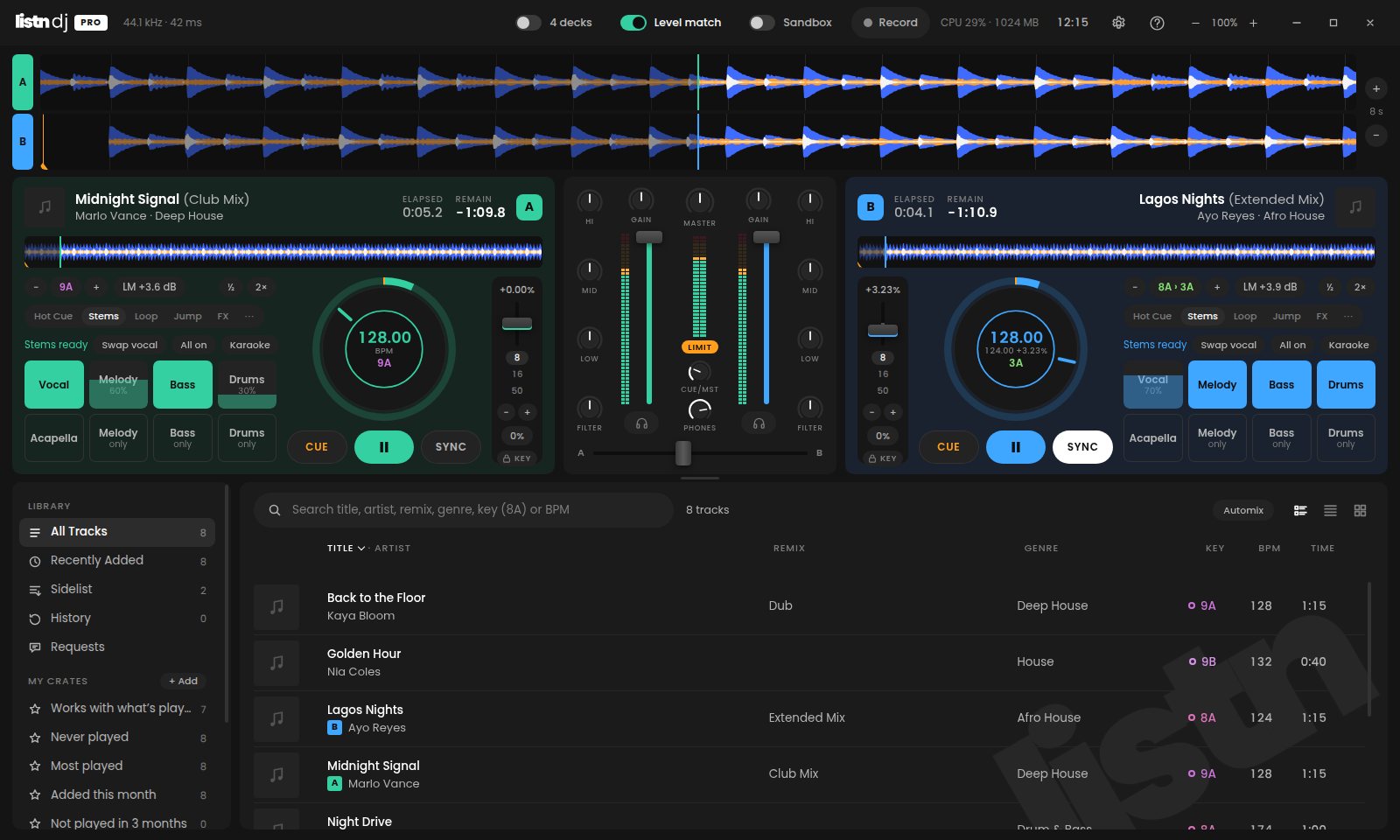
Task: Open deck B more options ellipsis
Action: click(1348, 317)
